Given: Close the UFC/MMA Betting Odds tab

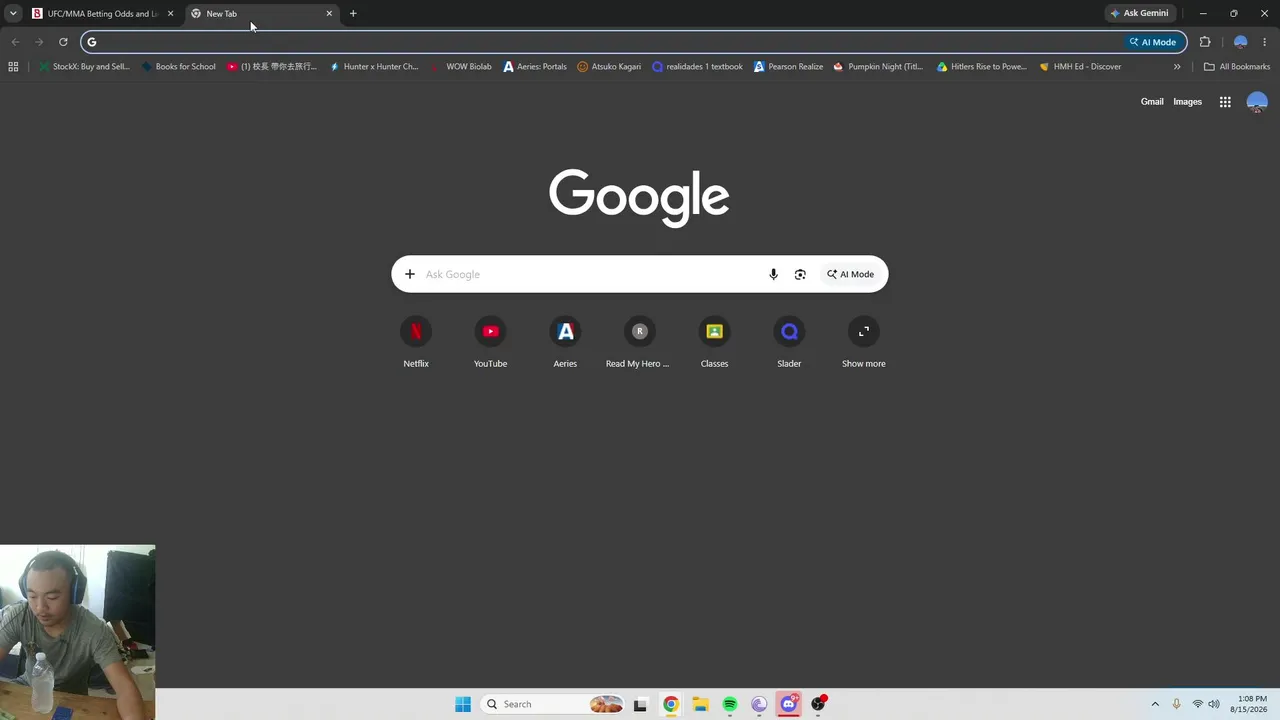Looking at the screenshot, I should tap(170, 14).
